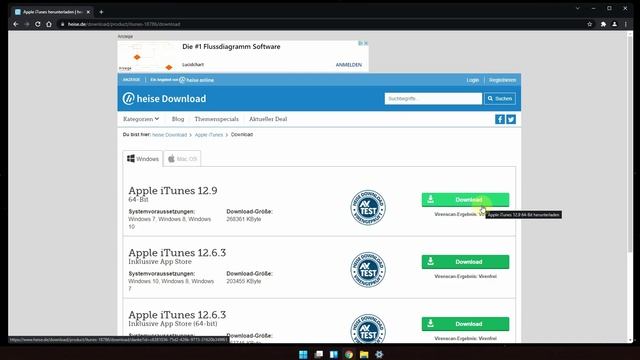Go to the browser home icon

(x=49, y=24)
